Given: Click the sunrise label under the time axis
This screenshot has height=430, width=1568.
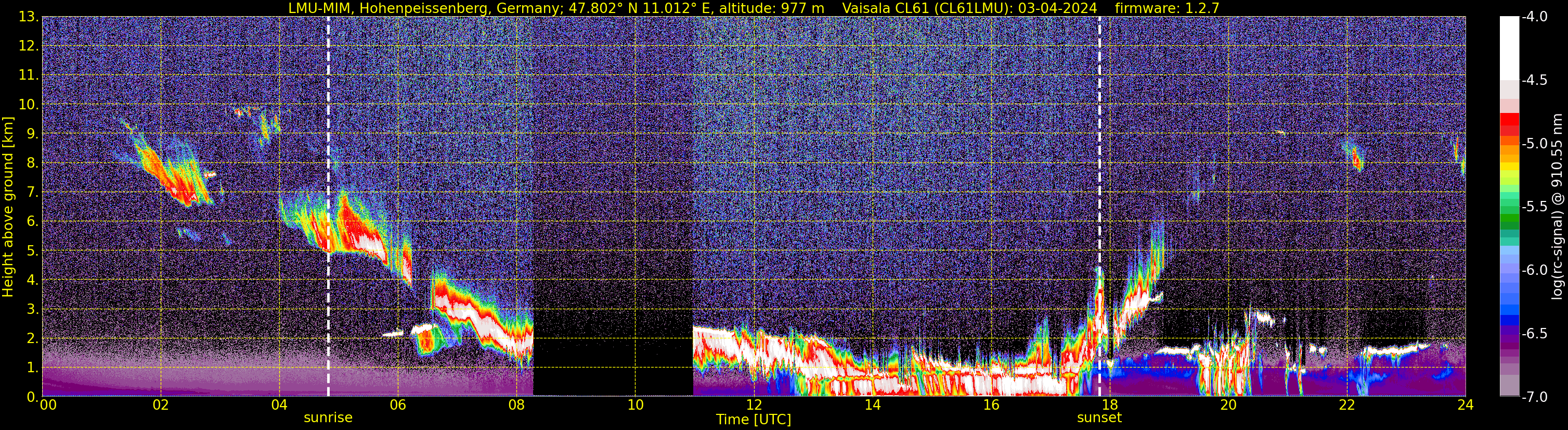Looking at the screenshot, I should coord(328,418).
